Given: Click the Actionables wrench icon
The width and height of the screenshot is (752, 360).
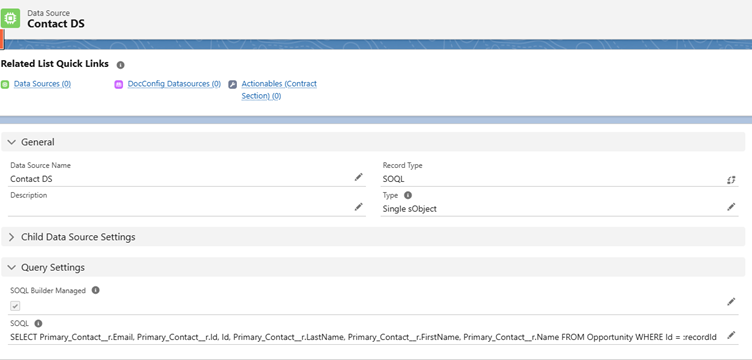Looking at the screenshot, I should (233, 84).
